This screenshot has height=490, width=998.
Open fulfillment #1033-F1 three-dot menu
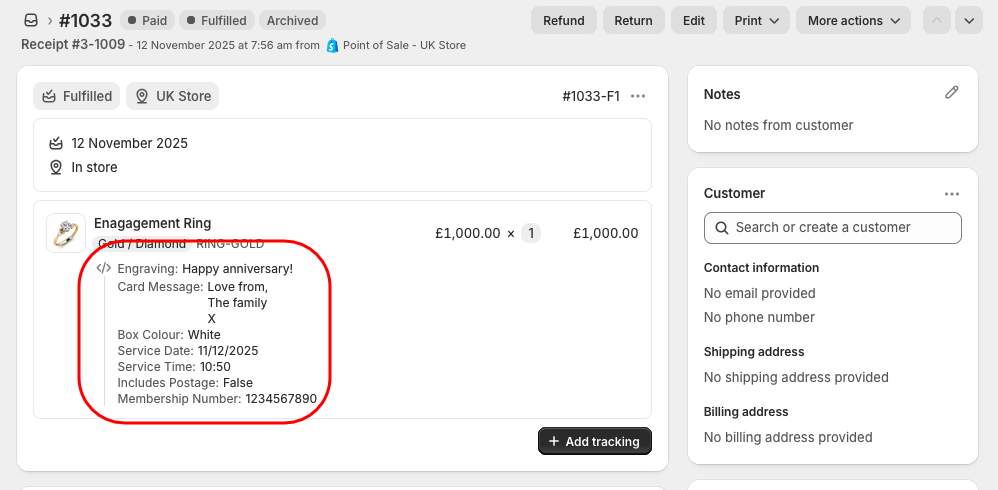638,97
